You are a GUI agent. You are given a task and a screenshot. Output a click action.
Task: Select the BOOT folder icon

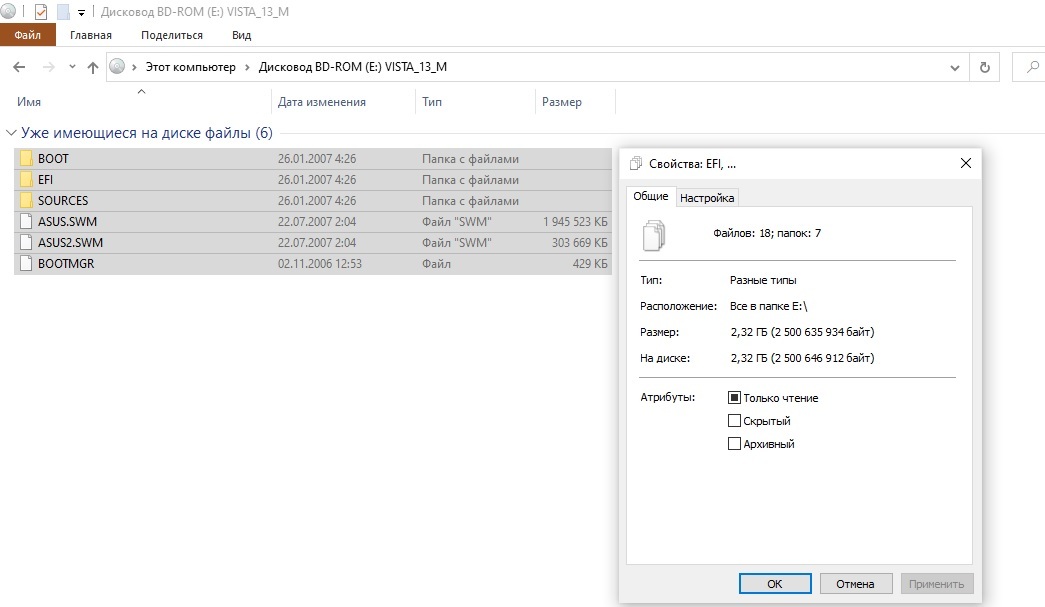(26, 158)
